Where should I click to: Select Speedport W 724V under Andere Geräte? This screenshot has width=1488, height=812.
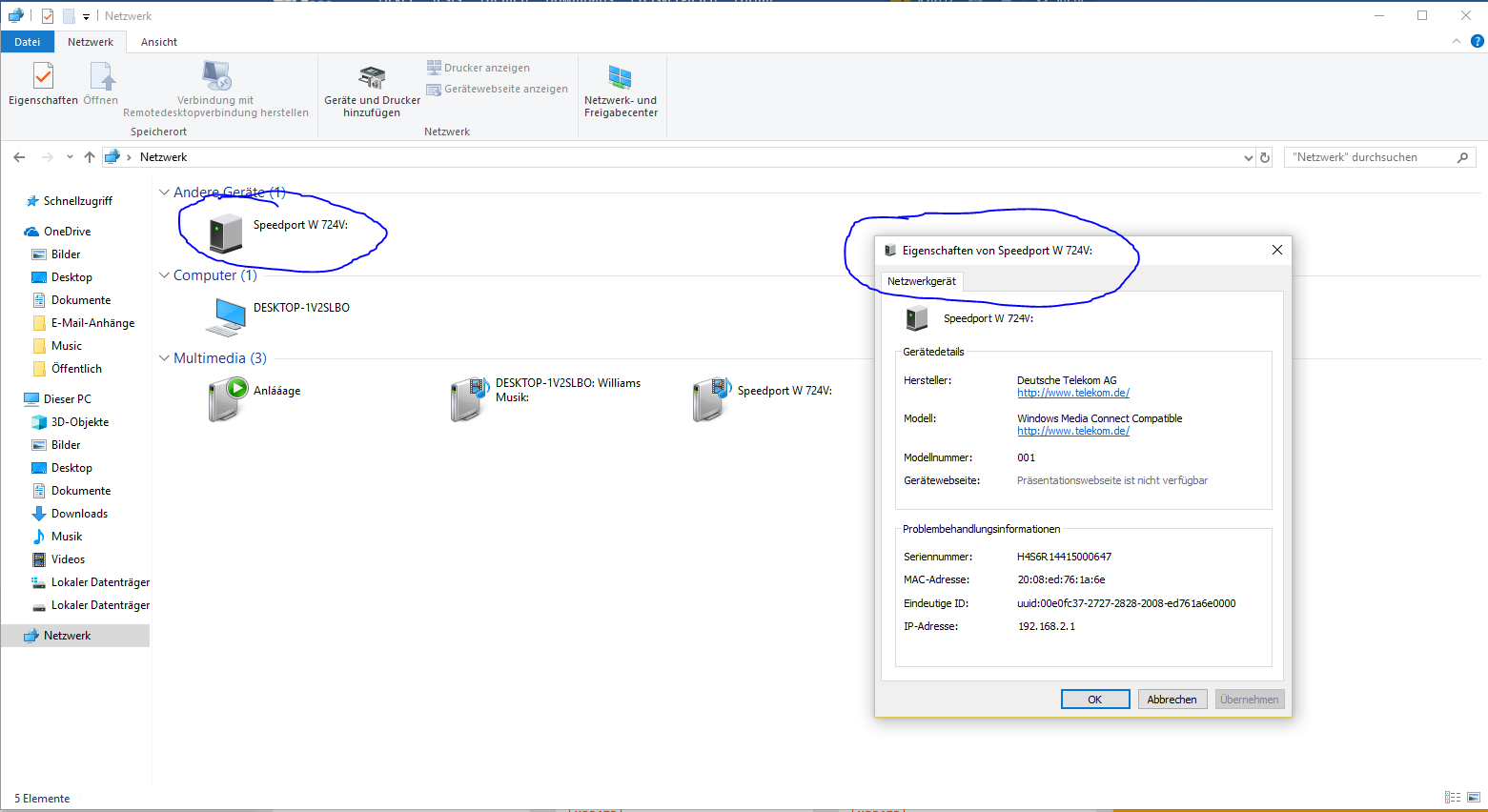click(278, 232)
